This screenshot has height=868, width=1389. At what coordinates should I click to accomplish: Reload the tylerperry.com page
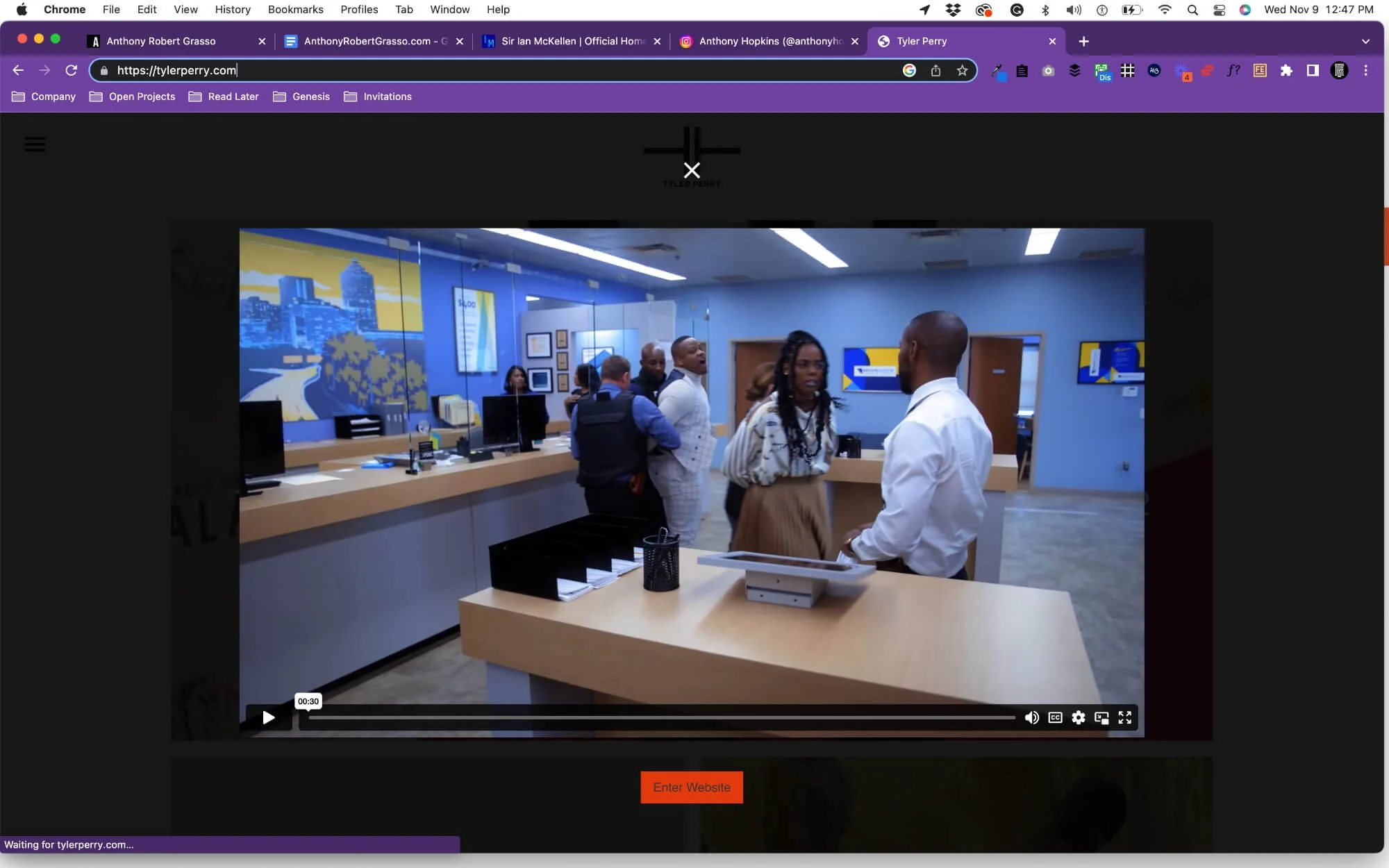71,70
